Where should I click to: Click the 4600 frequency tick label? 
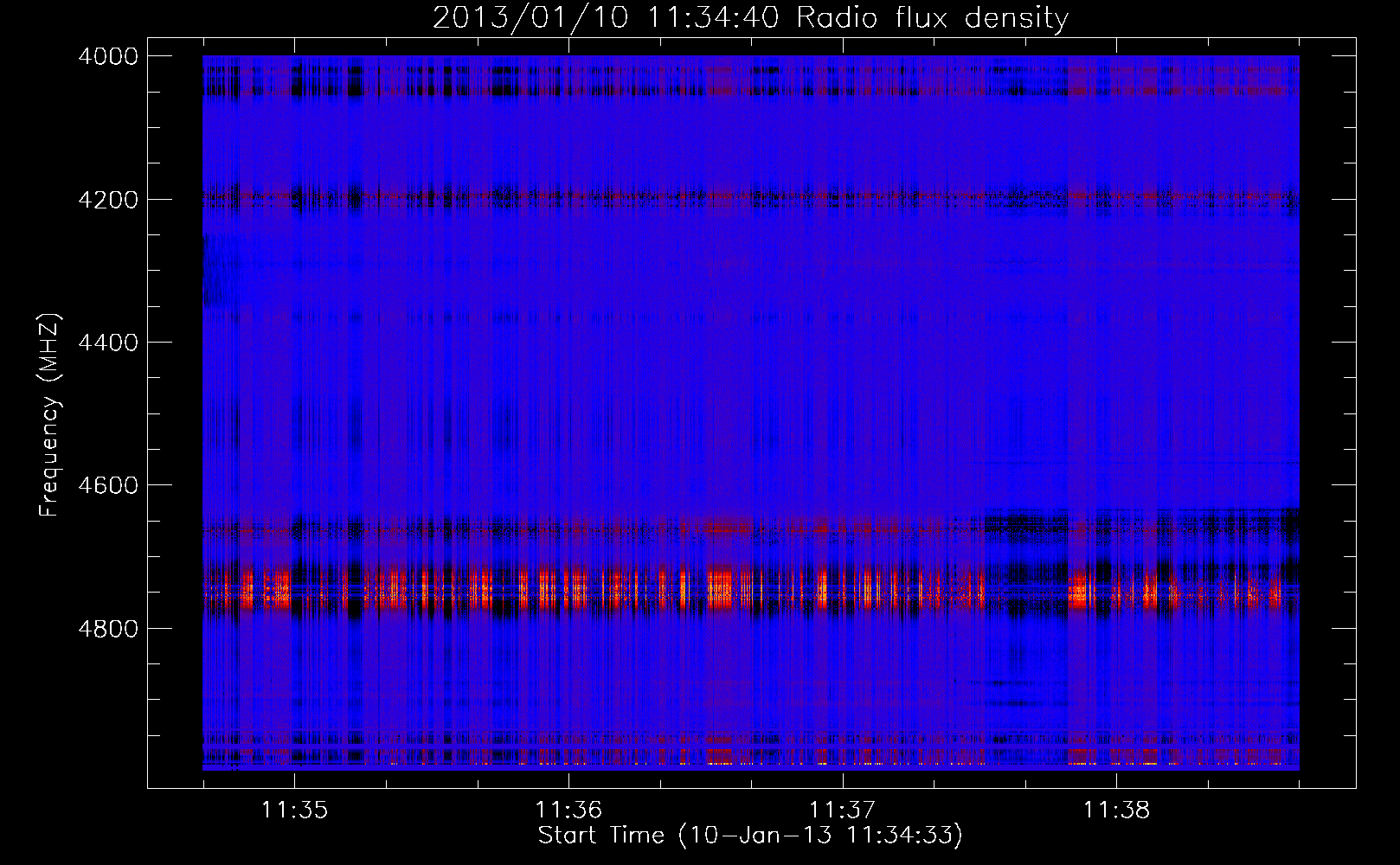tap(108, 485)
